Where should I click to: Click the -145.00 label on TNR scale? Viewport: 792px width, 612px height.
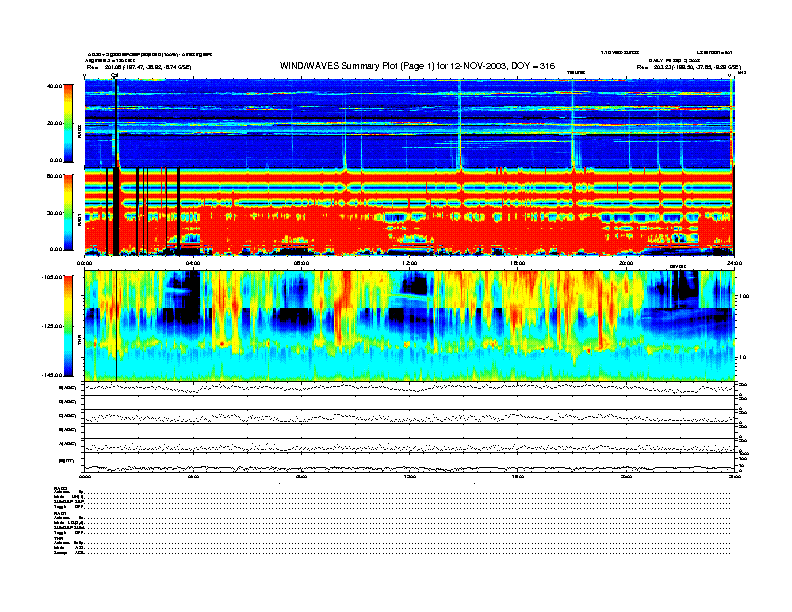pyautogui.click(x=53, y=375)
